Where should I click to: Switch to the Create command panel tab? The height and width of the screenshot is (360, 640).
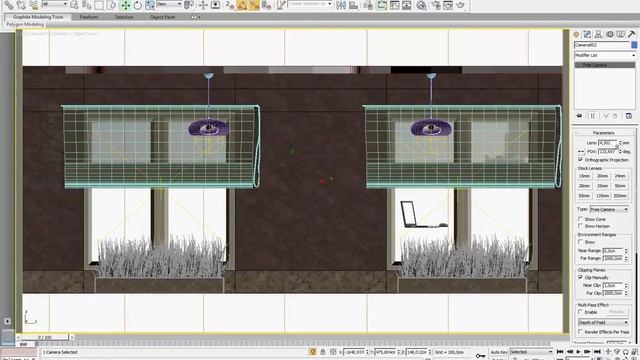pyautogui.click(x=576, y=34)
